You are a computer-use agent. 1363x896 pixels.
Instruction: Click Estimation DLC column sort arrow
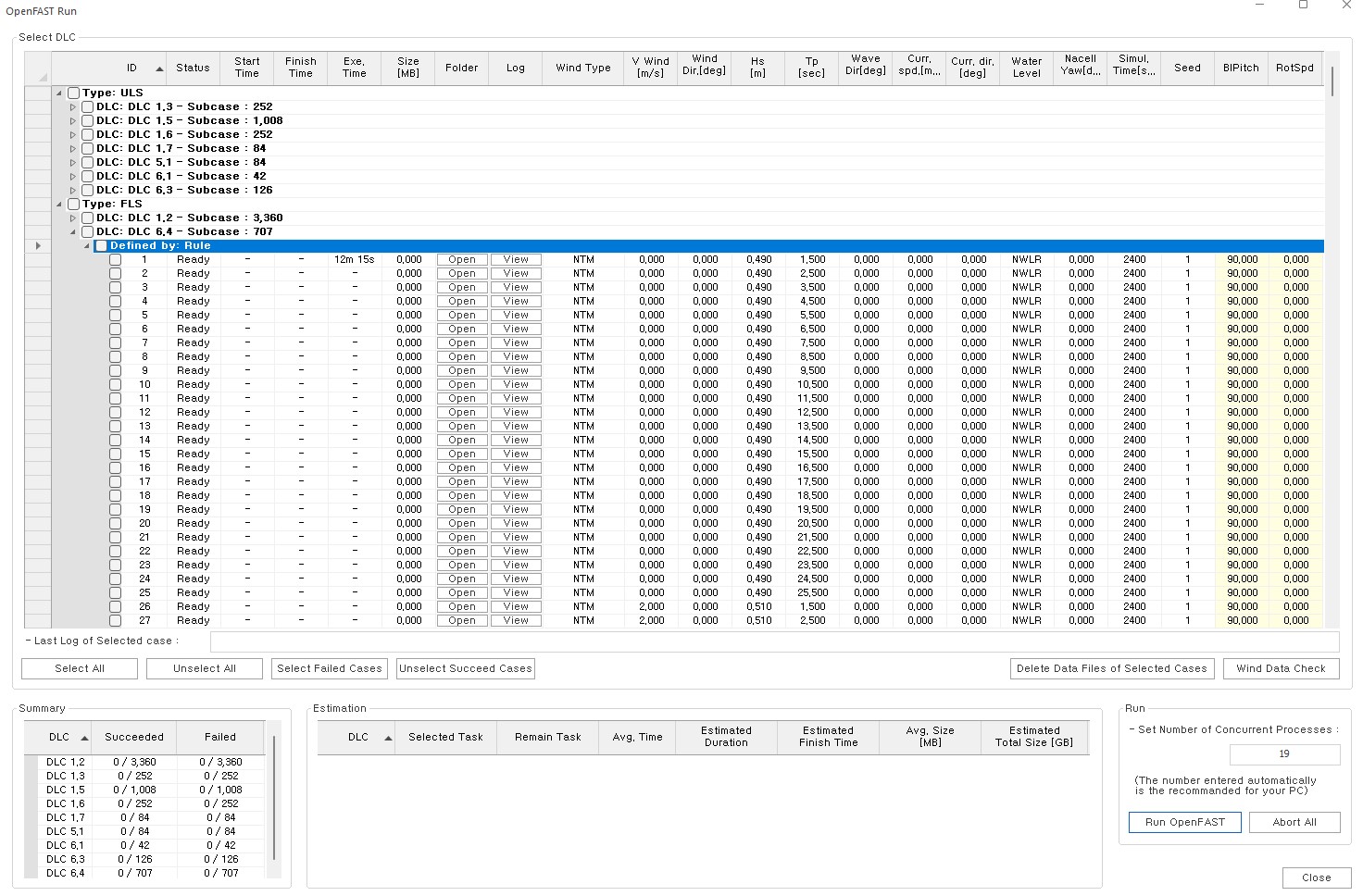pyautogui.click(x=388, y=738)
